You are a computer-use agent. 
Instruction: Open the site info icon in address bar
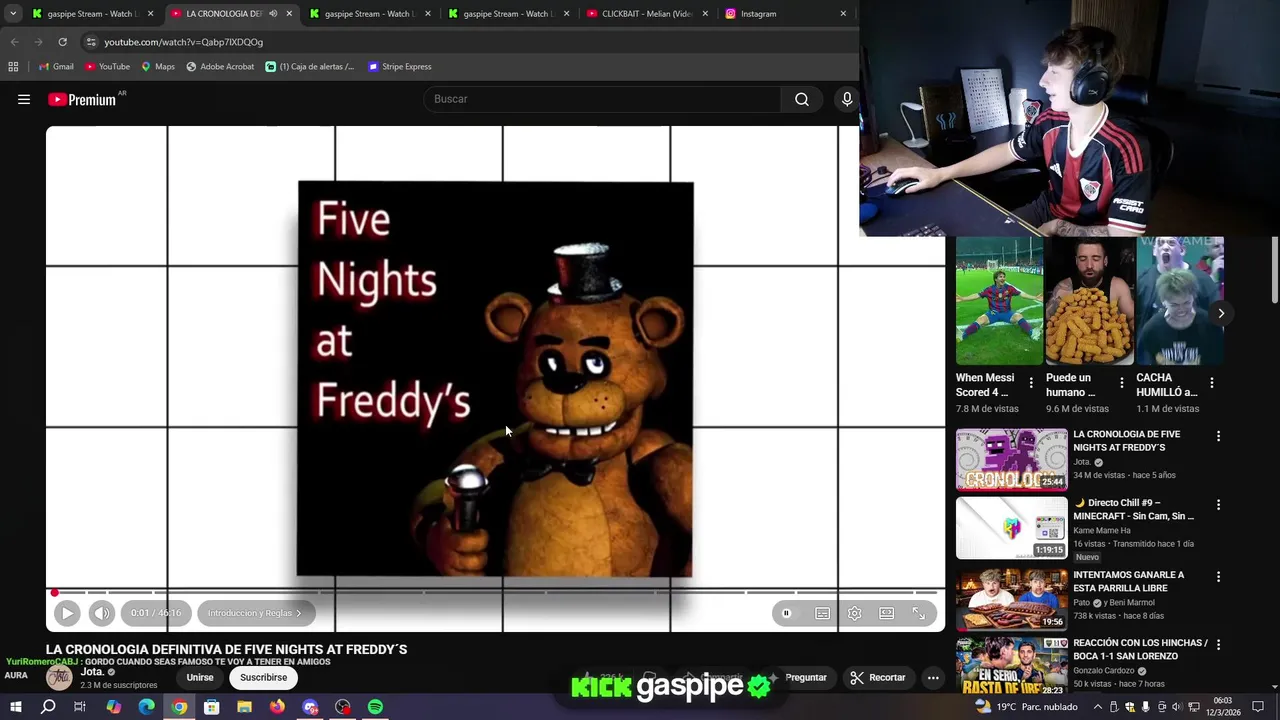91,42
